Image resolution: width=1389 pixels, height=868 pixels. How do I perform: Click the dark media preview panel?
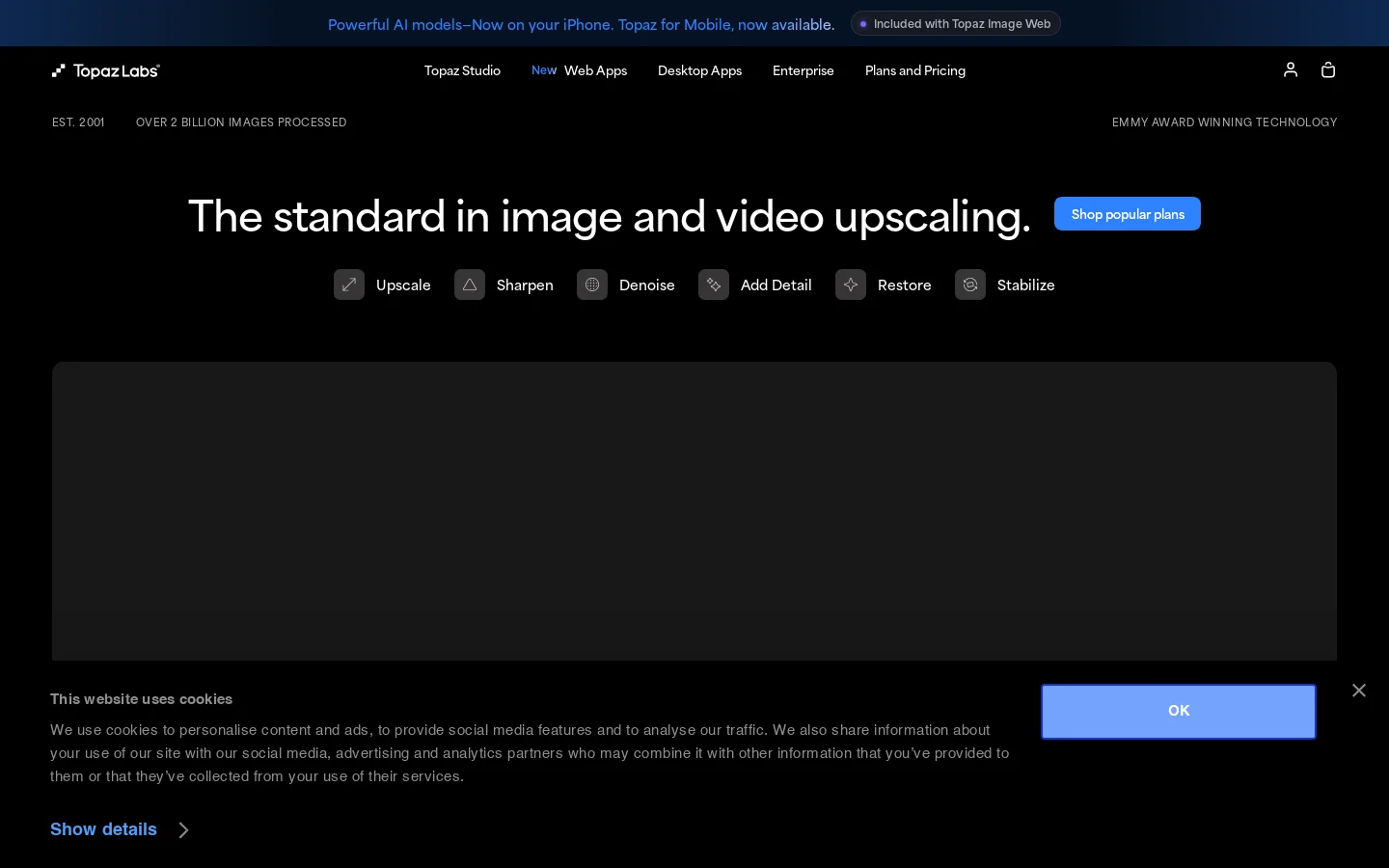click(694, 511)
